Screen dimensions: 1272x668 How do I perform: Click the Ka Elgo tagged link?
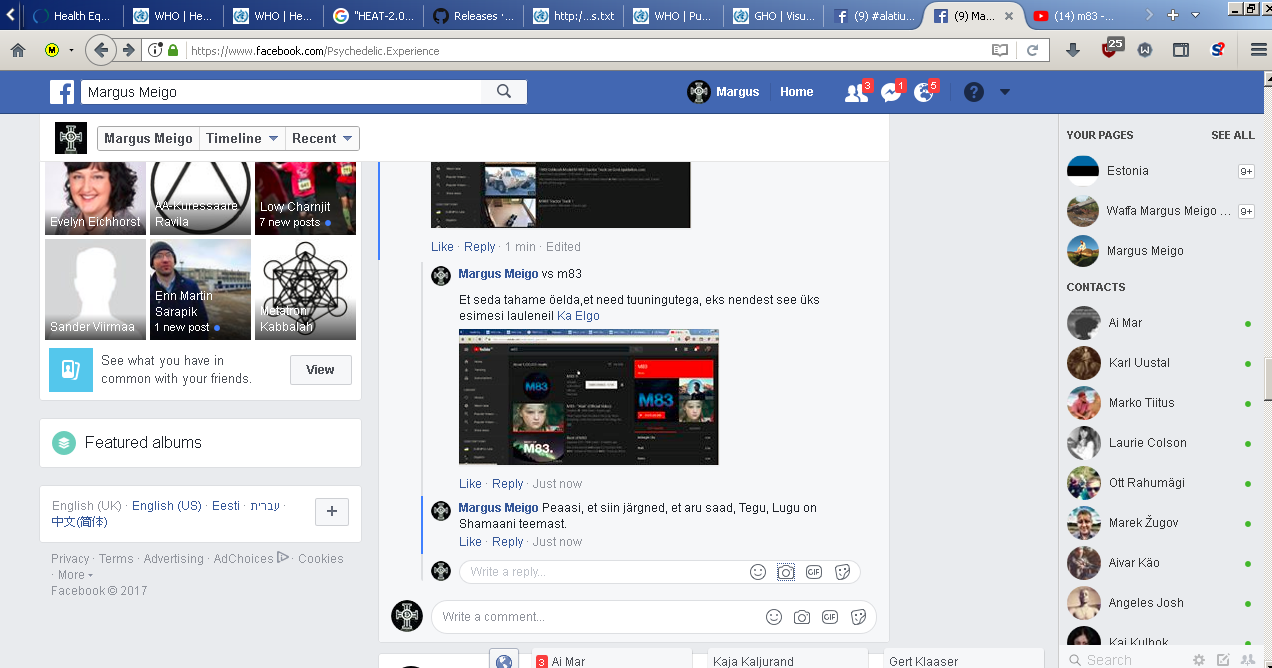pyautogui.click(x=578, y=316)
